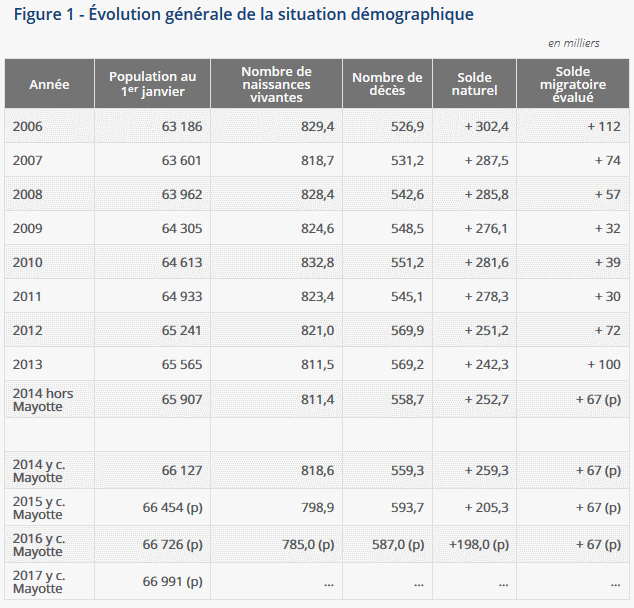Click the '2016 y c. Mayotte' label

39,545
